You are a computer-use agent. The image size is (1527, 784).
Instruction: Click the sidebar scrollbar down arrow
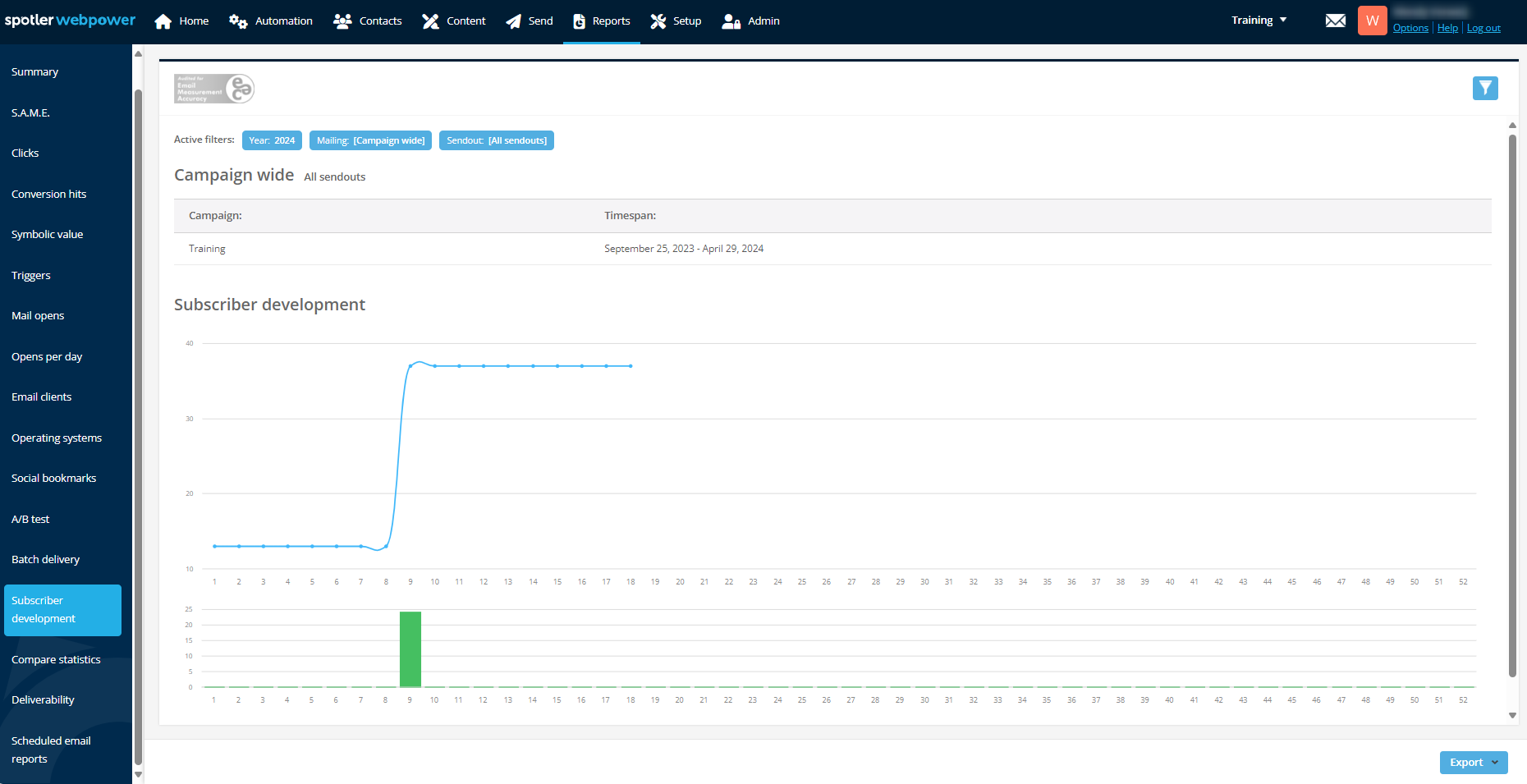pyautogui.click(x=138, y=774)
